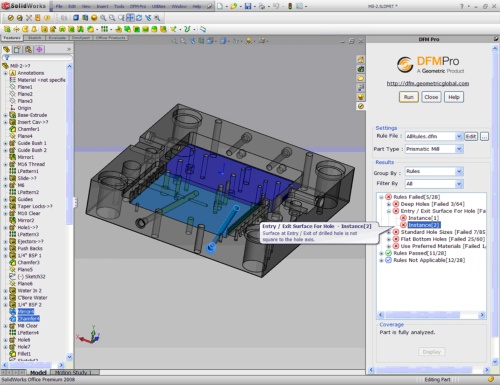Switch to the Evaluate tab
The height and width of the screenshot is (385, 500).
click(x=57, y=38)
